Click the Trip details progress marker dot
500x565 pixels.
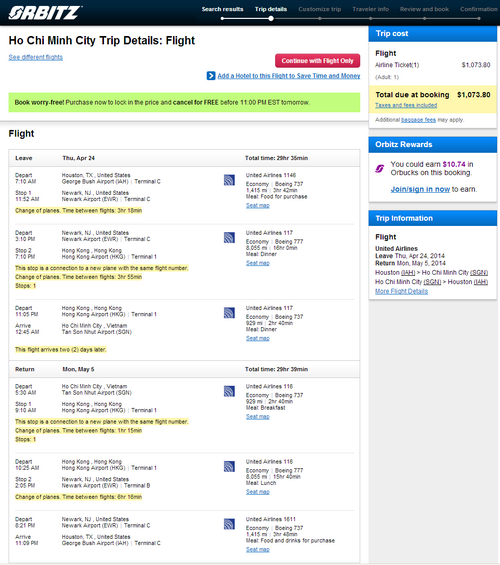[271, 18]
